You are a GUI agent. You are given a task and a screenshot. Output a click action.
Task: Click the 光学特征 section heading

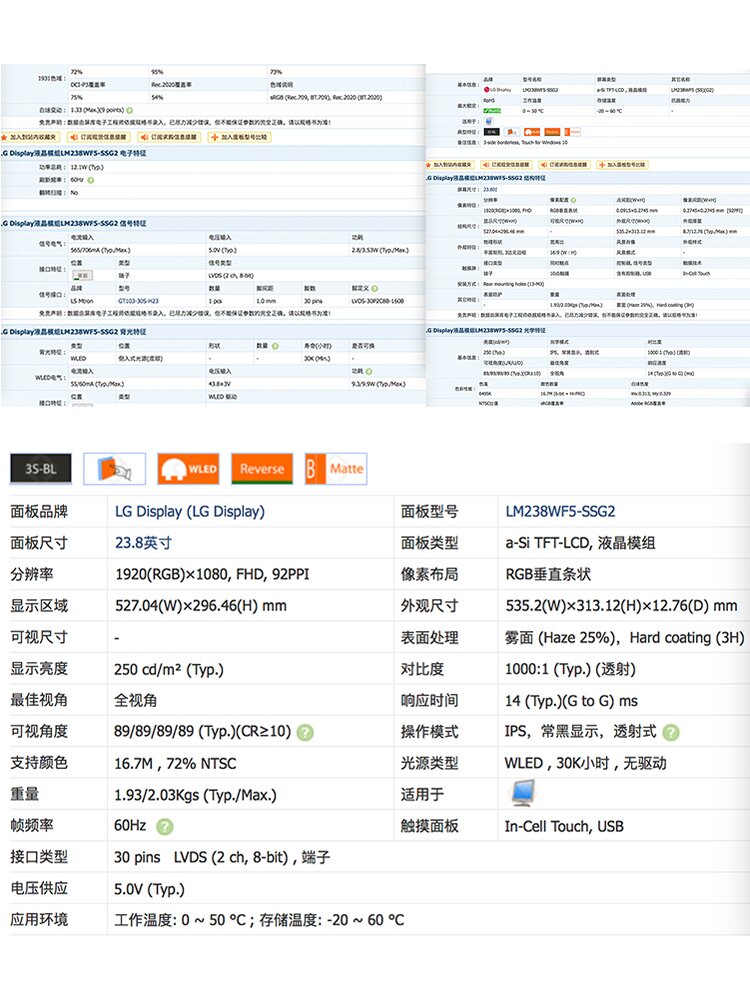486,330
